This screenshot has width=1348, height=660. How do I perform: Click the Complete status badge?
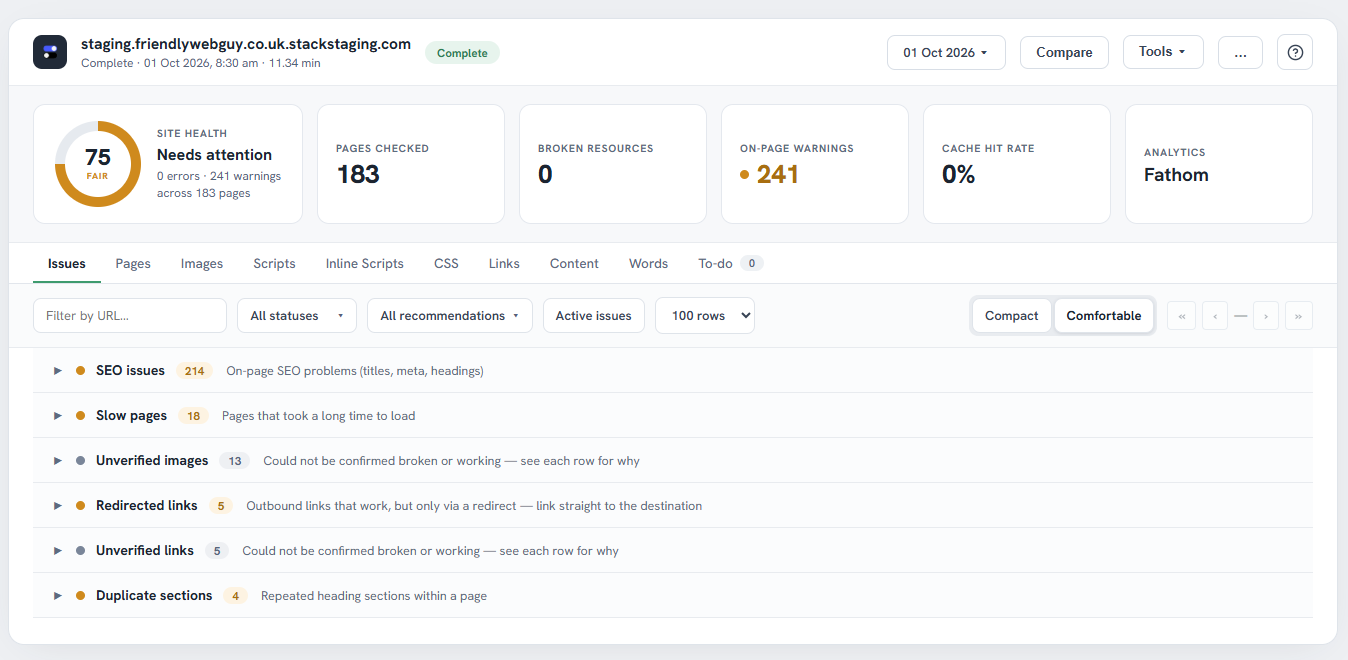[x=462, y=53]
